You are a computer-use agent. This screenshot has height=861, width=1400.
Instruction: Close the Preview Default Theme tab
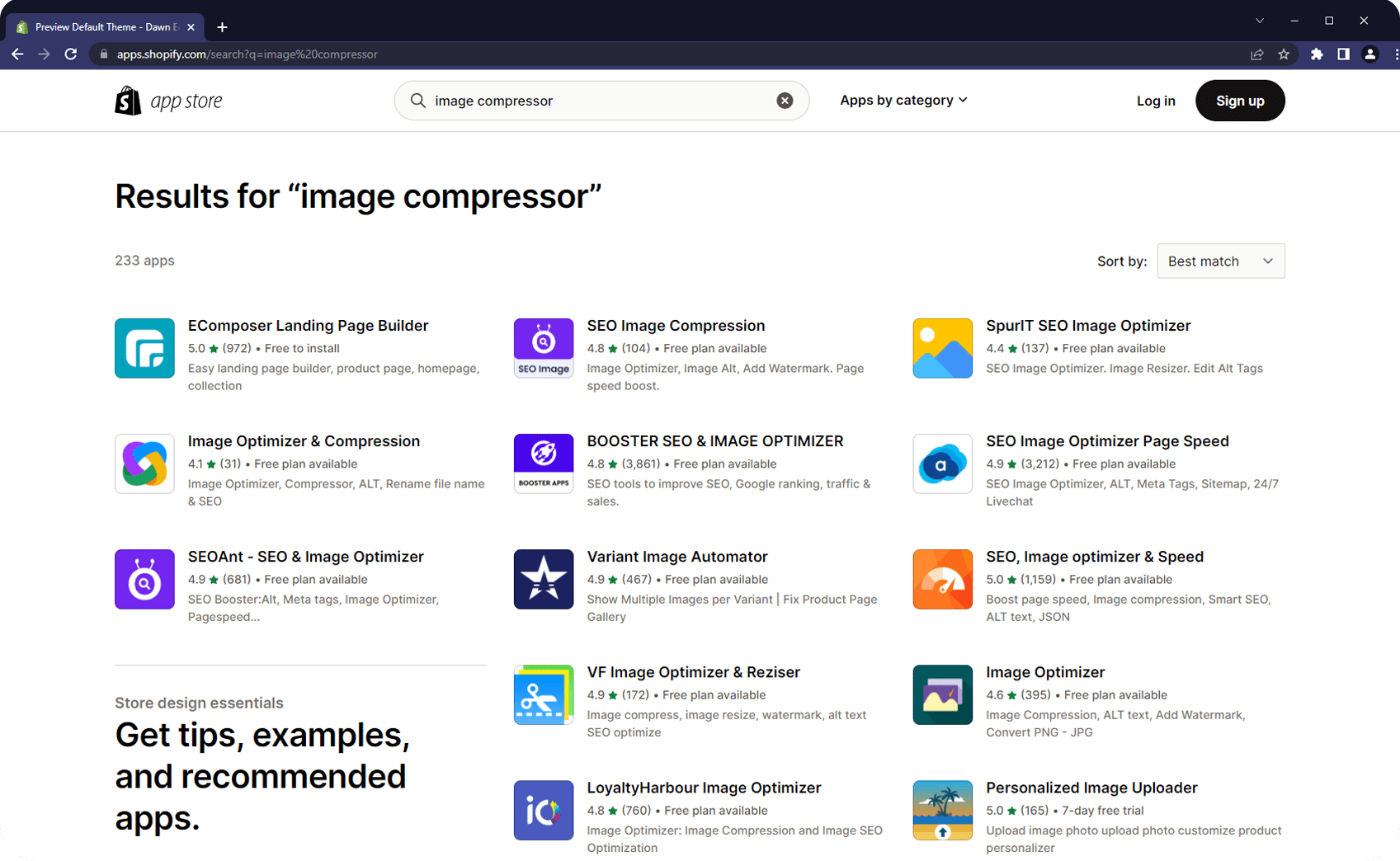click(x=191, y=27)
